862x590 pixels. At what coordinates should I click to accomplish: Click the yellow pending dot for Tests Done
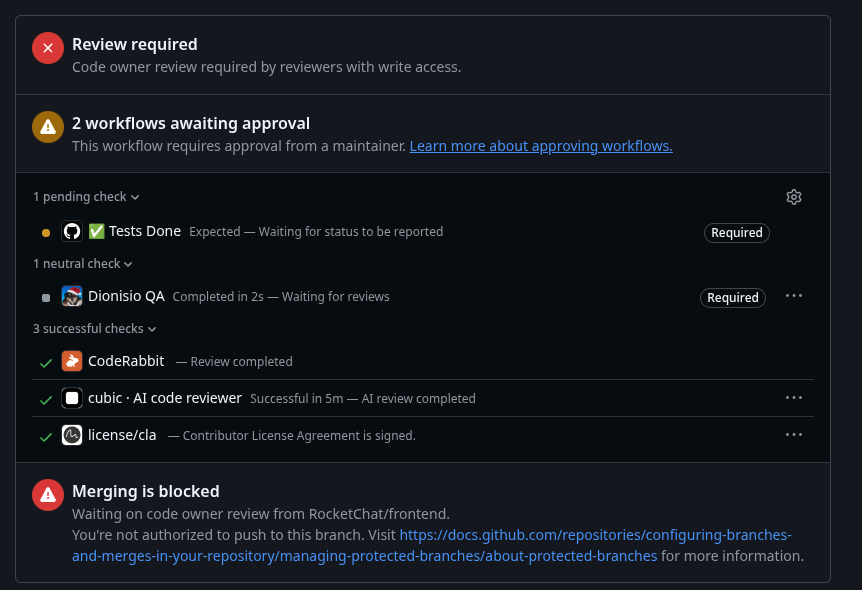pos(46,233)
